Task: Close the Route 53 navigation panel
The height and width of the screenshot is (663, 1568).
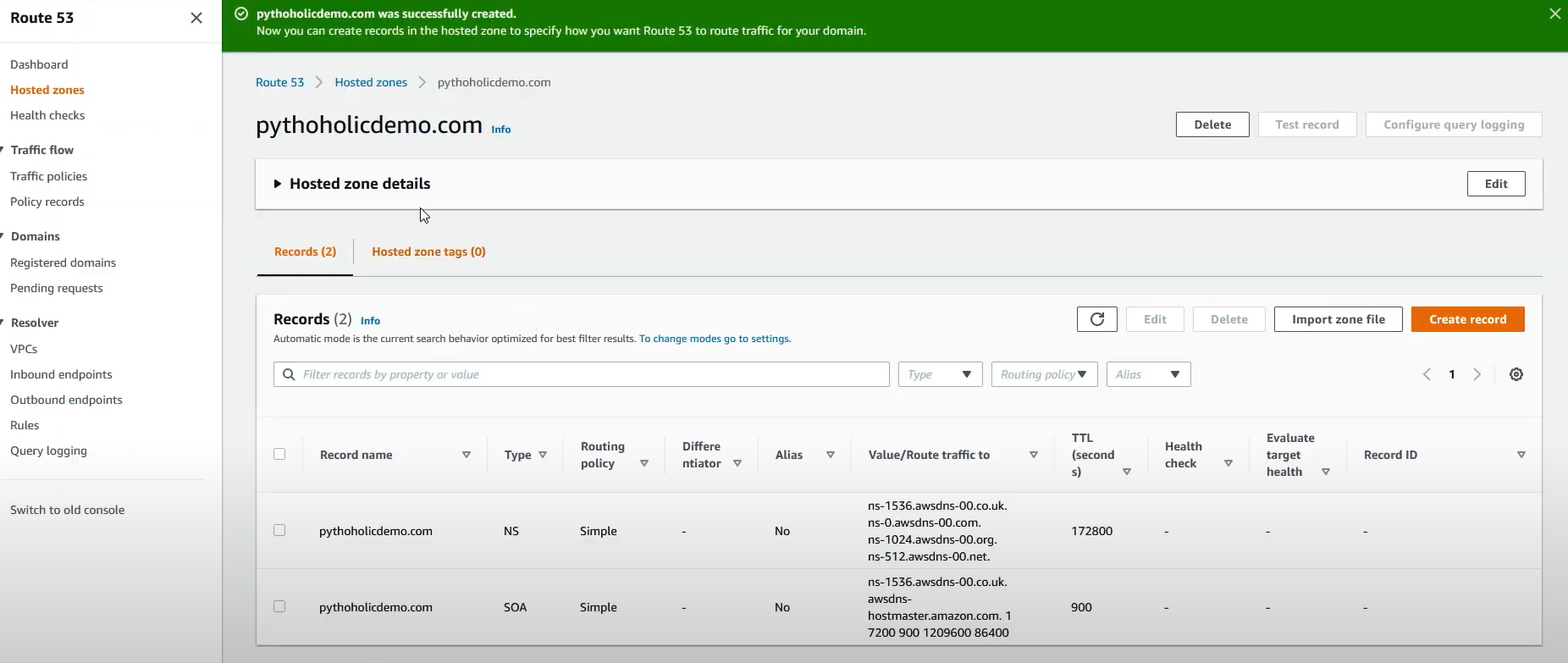Action: [x=196, y=18]
